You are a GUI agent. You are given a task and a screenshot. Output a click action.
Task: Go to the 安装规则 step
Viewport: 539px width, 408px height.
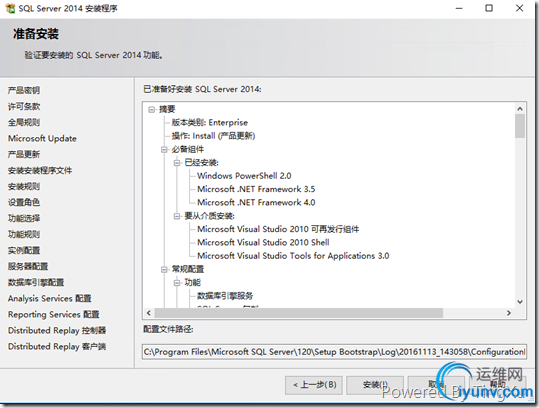(24, 186)
